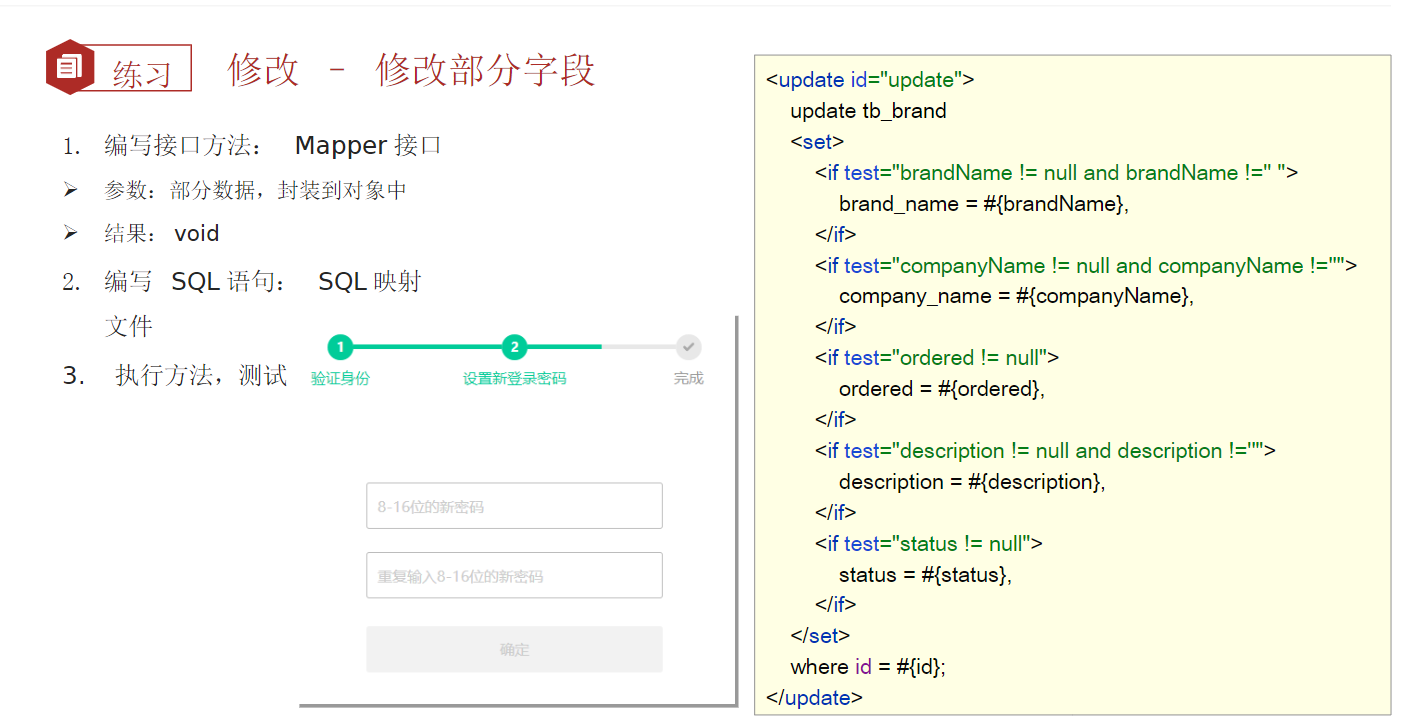This screenshot has height=726, width=1410.
Task: Click the brandName if-test line
Action: pos(1056,173)
